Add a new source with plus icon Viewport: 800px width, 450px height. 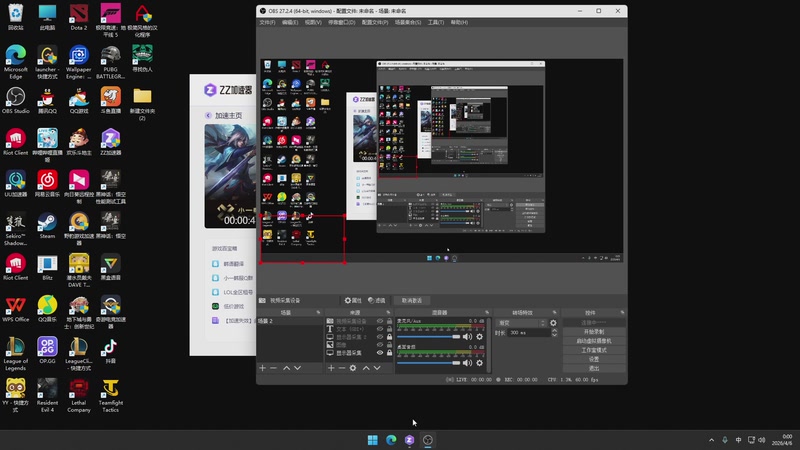coord(331,368)
